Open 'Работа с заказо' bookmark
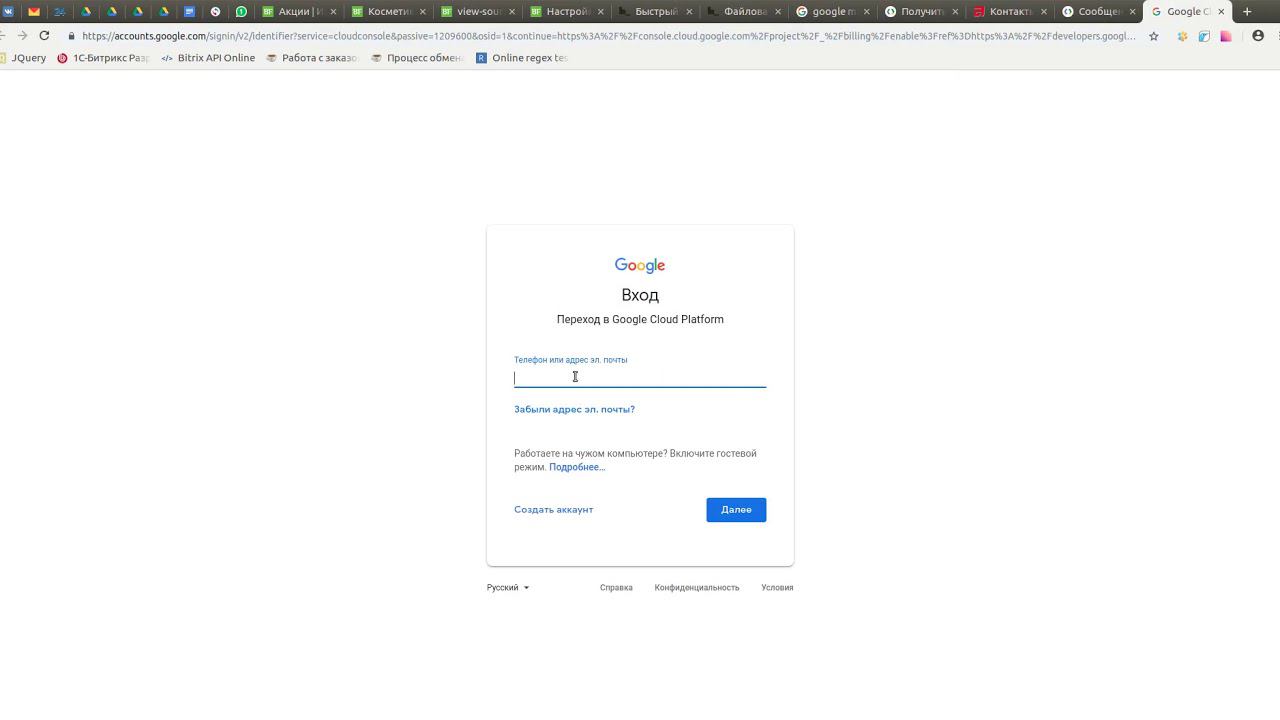Screen dimensions: 1280x720 click(312, 58)
